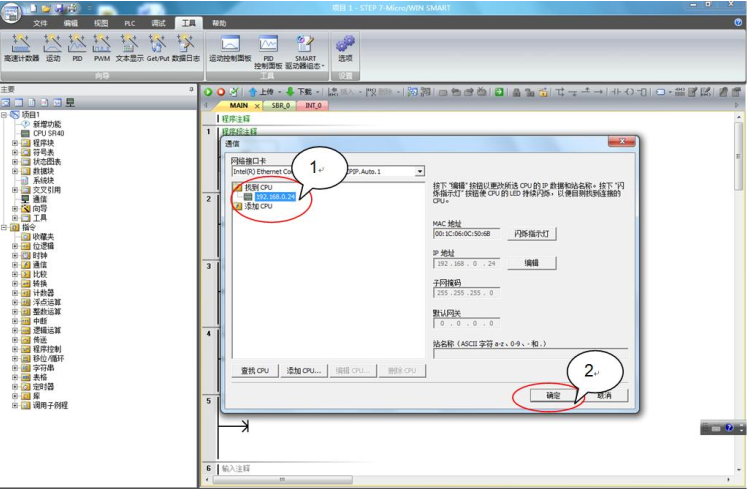This screenshot has height=489, width=747.
Task: Click the Find CPU (查找 CPU) button
Action: 255,370
